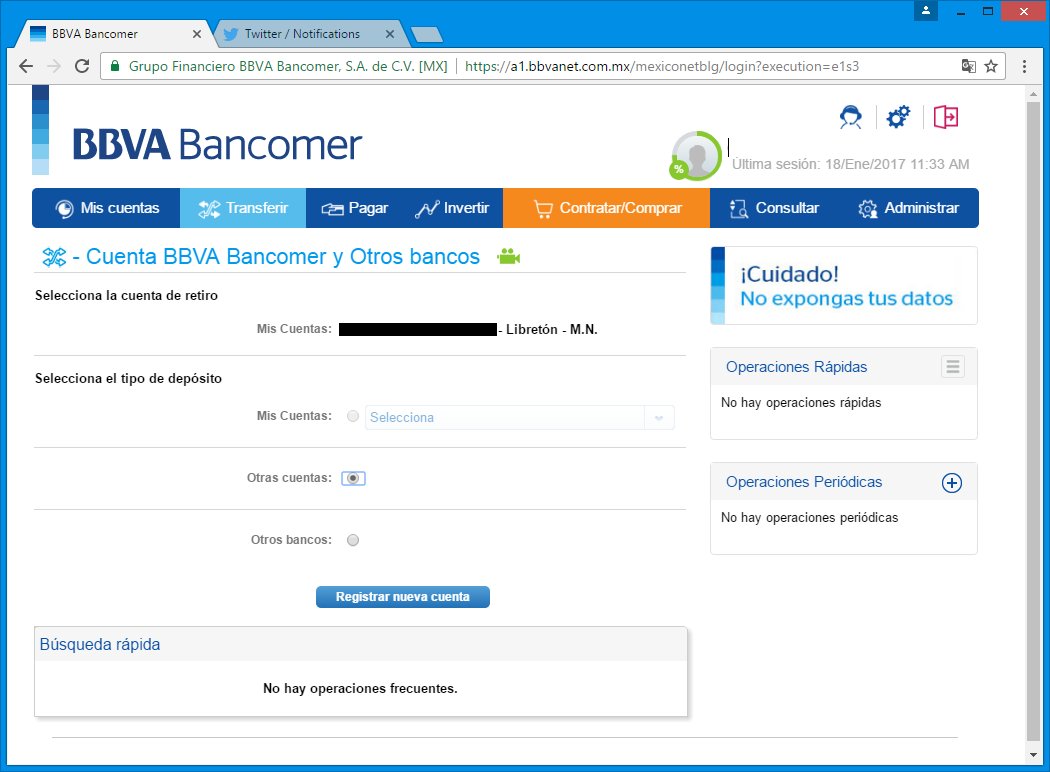Open the Mis cuentas menu
The width and height of the screenshot is (1050, 772).
[106, 208]
